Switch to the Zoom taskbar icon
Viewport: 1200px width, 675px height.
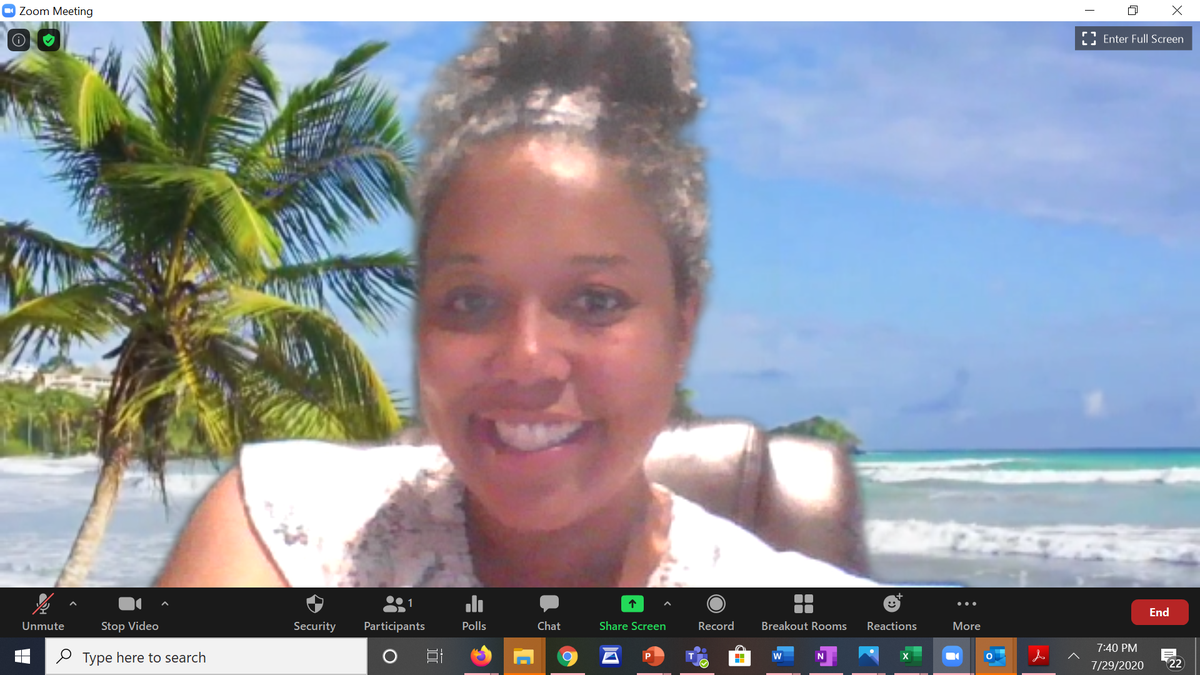[x=953, y=657]
